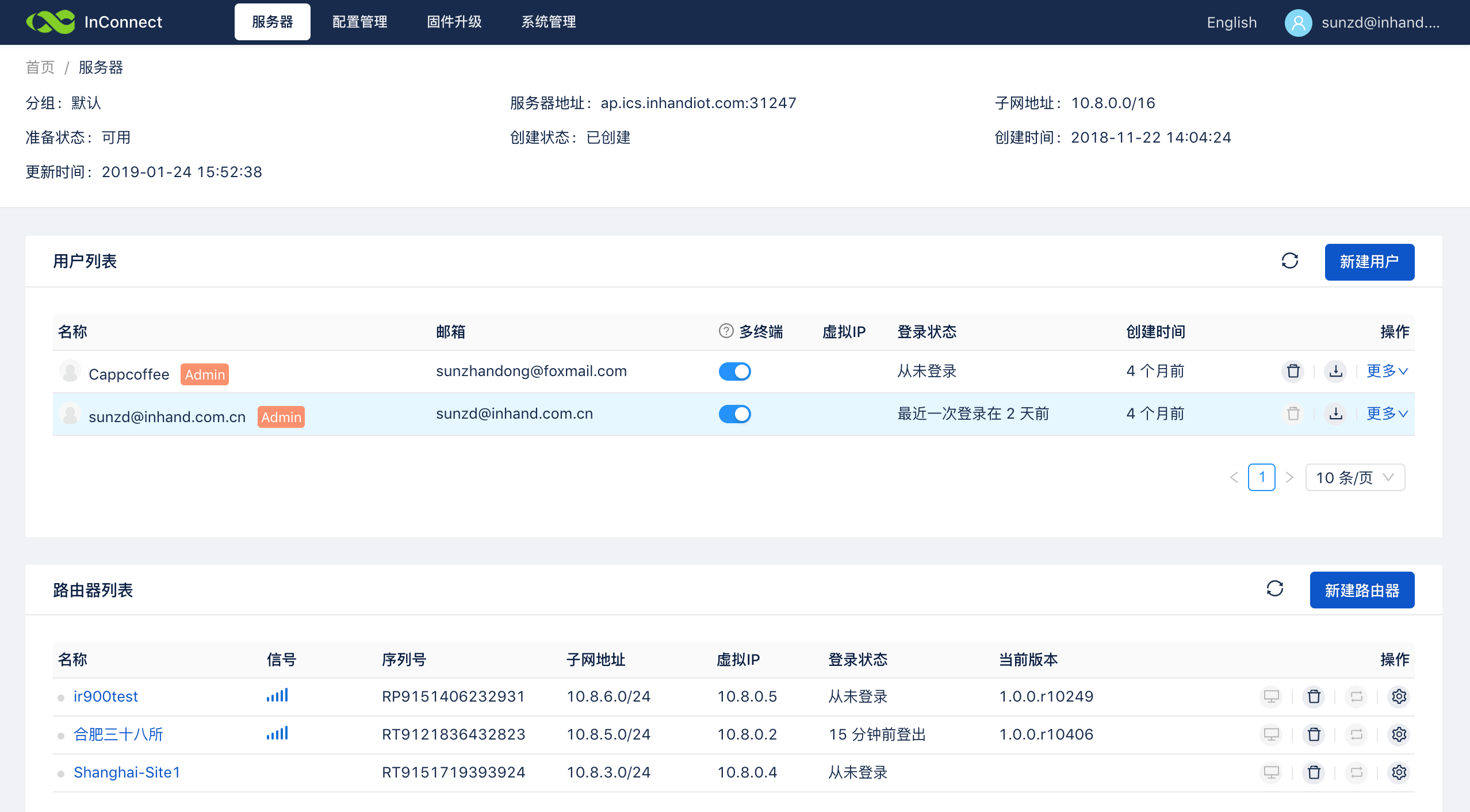
Task: Refresh the router list (路由器列表)
Action: pos(1274,589)
